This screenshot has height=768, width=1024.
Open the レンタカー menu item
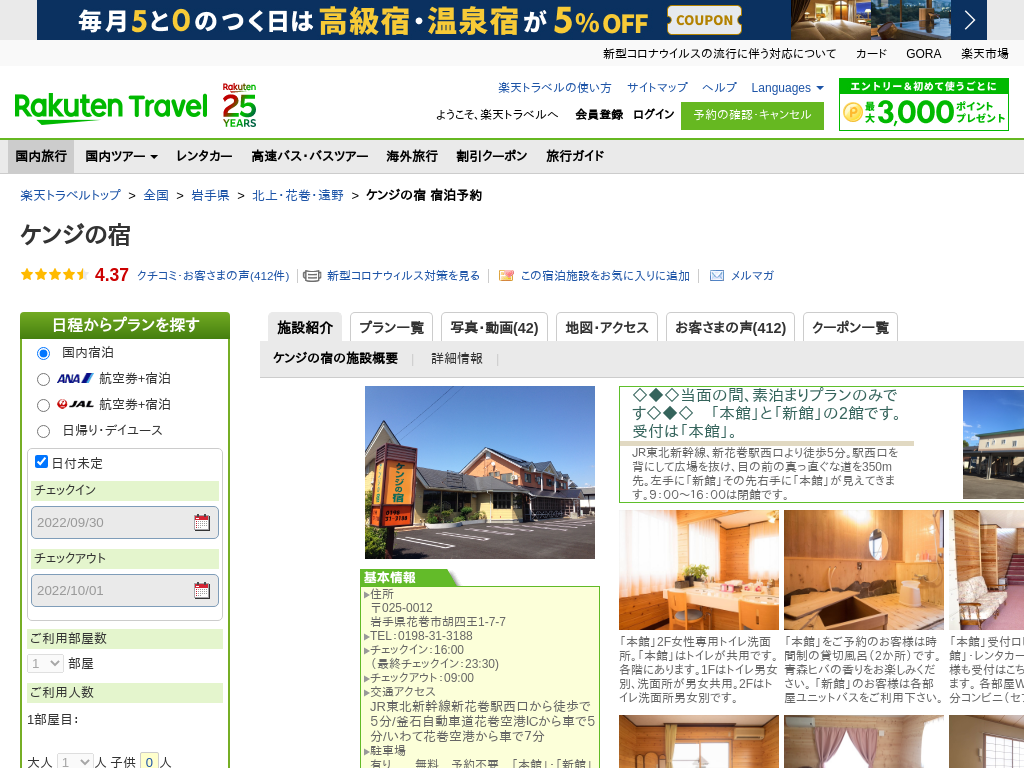204,157
